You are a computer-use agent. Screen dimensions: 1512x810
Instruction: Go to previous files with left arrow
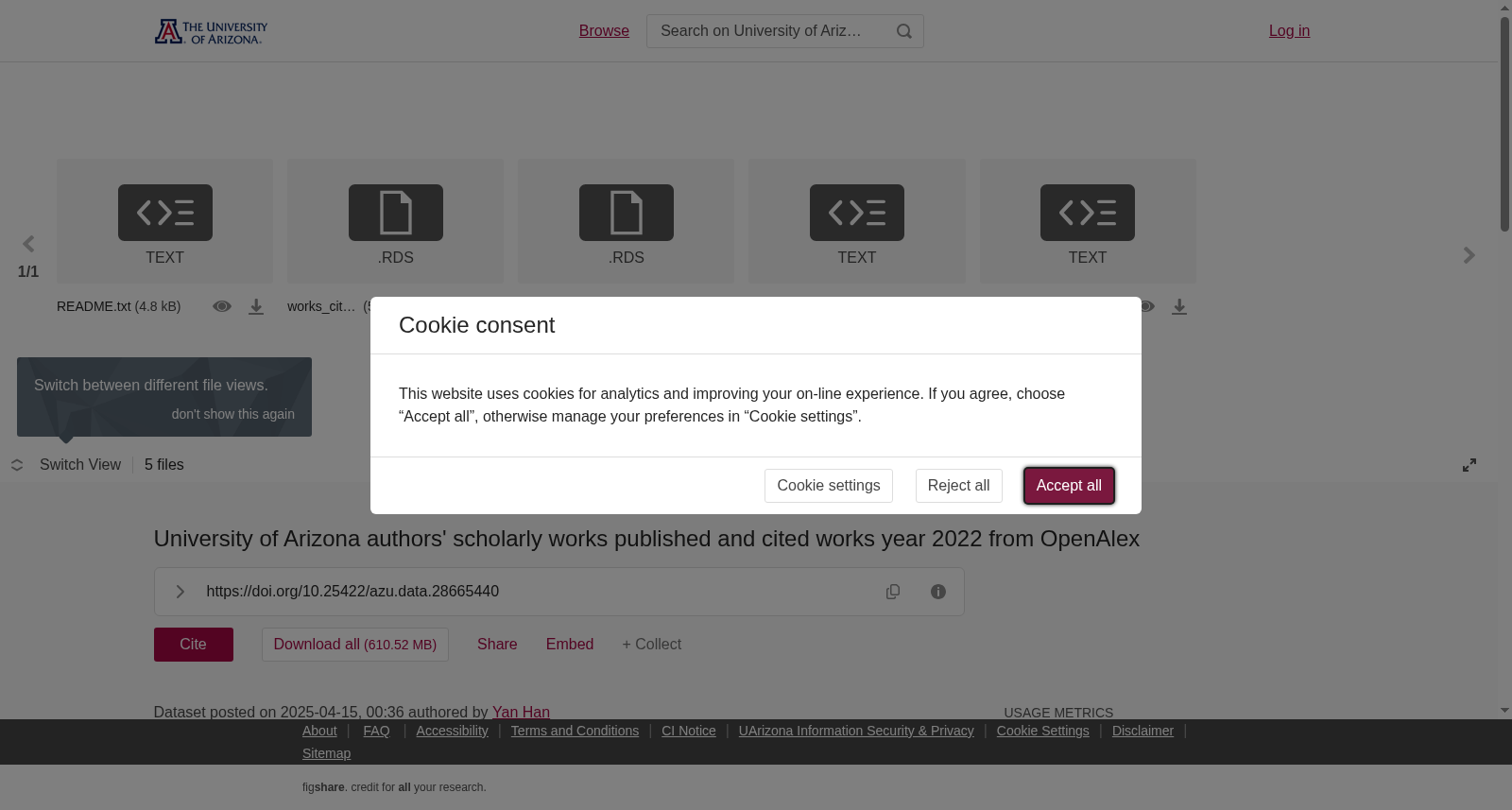(x=28, y=244)
